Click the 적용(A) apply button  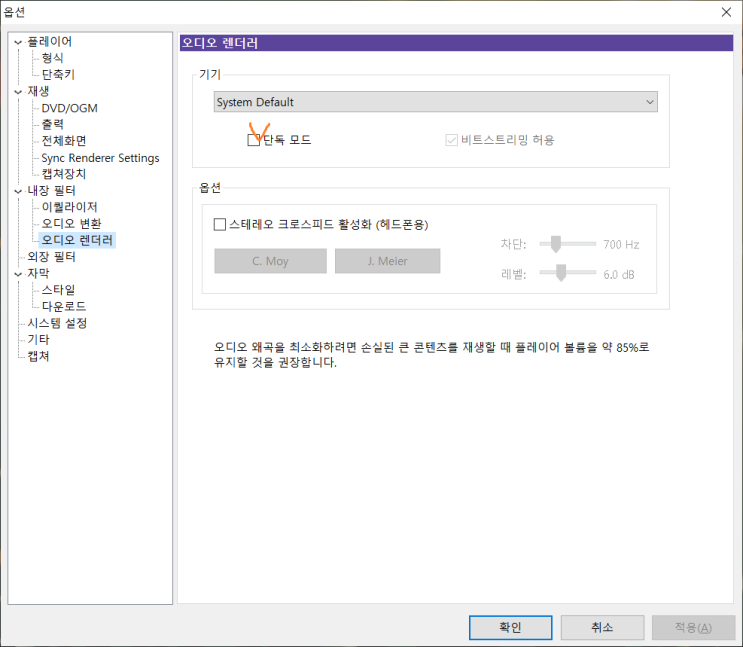click(x=693, y=628)
